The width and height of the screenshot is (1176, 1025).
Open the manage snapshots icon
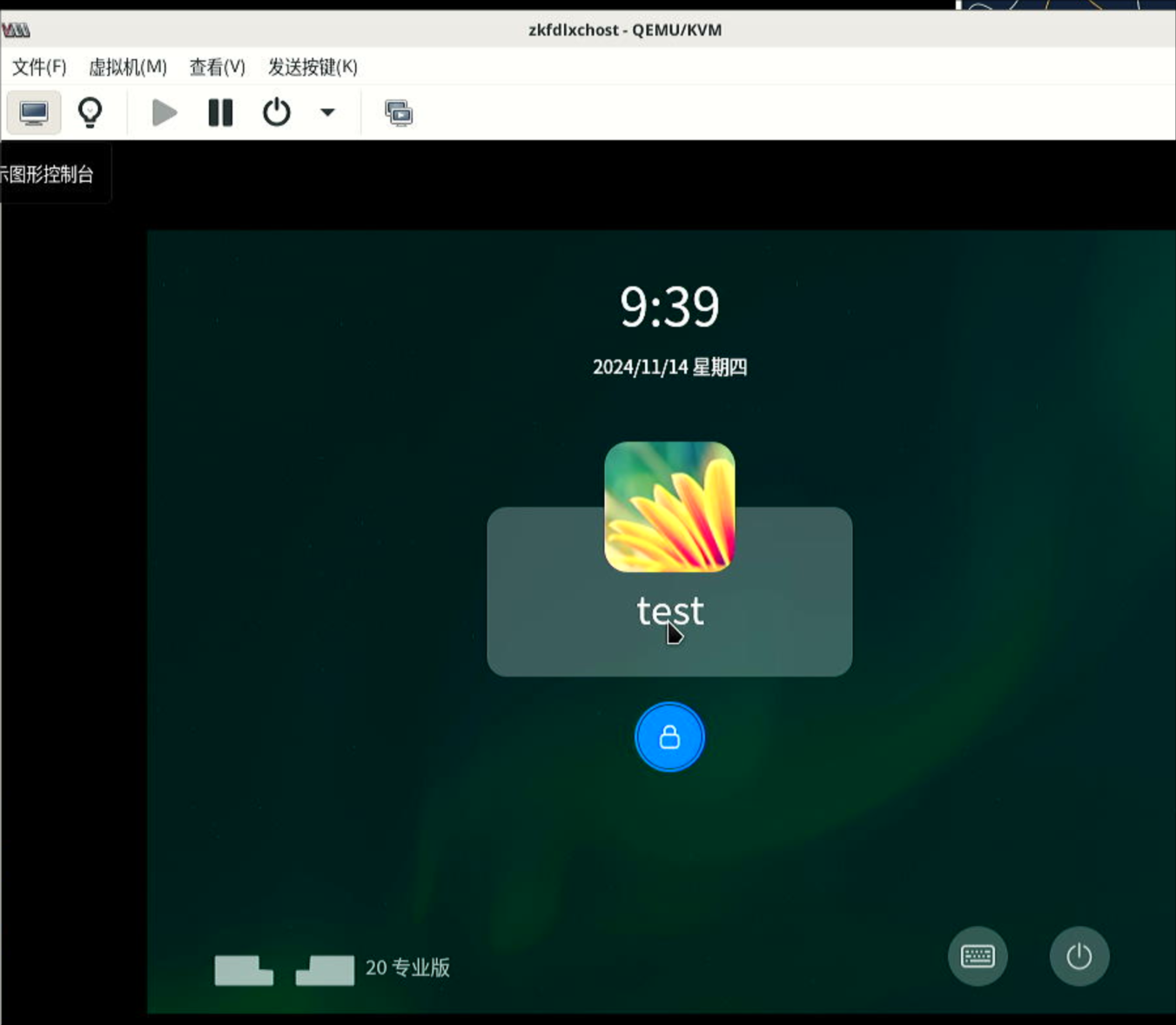[x=399, y=113]
